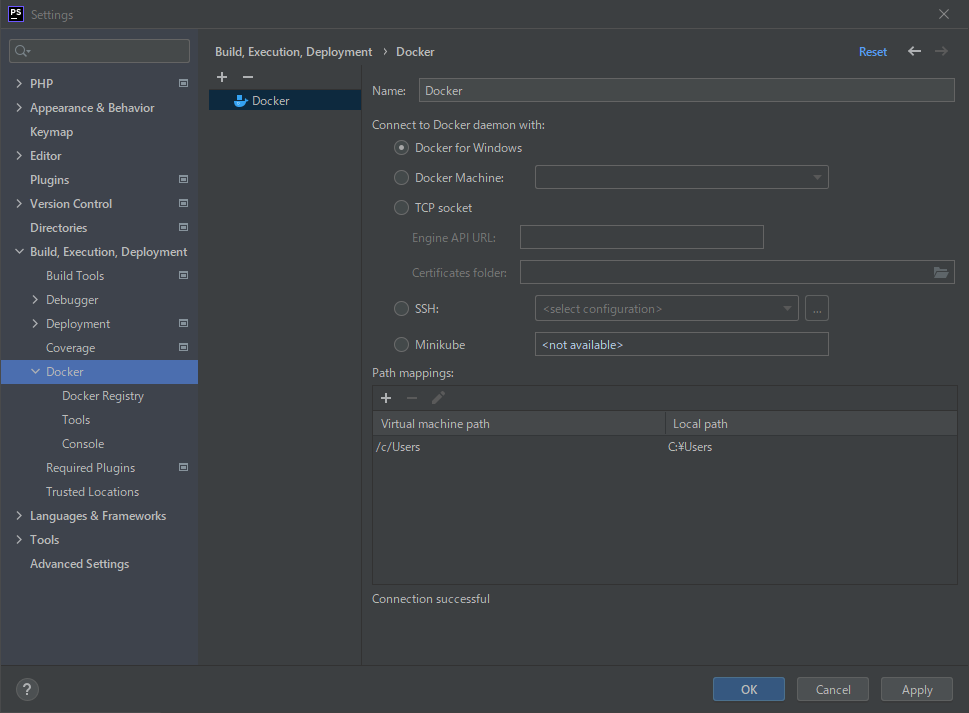Click the back navigation arrow icon
The image size is (969, 713).
(x=914, y=51)
